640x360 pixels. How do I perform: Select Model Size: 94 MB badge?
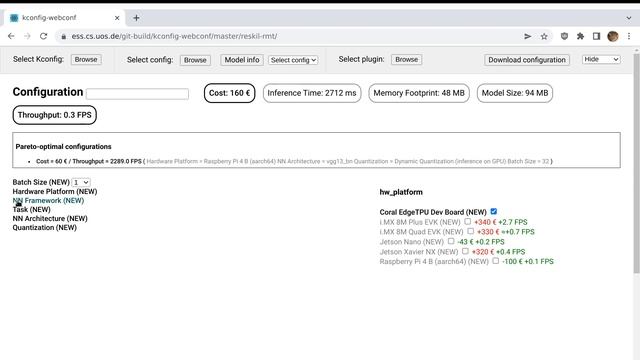[x=515, y=93]
